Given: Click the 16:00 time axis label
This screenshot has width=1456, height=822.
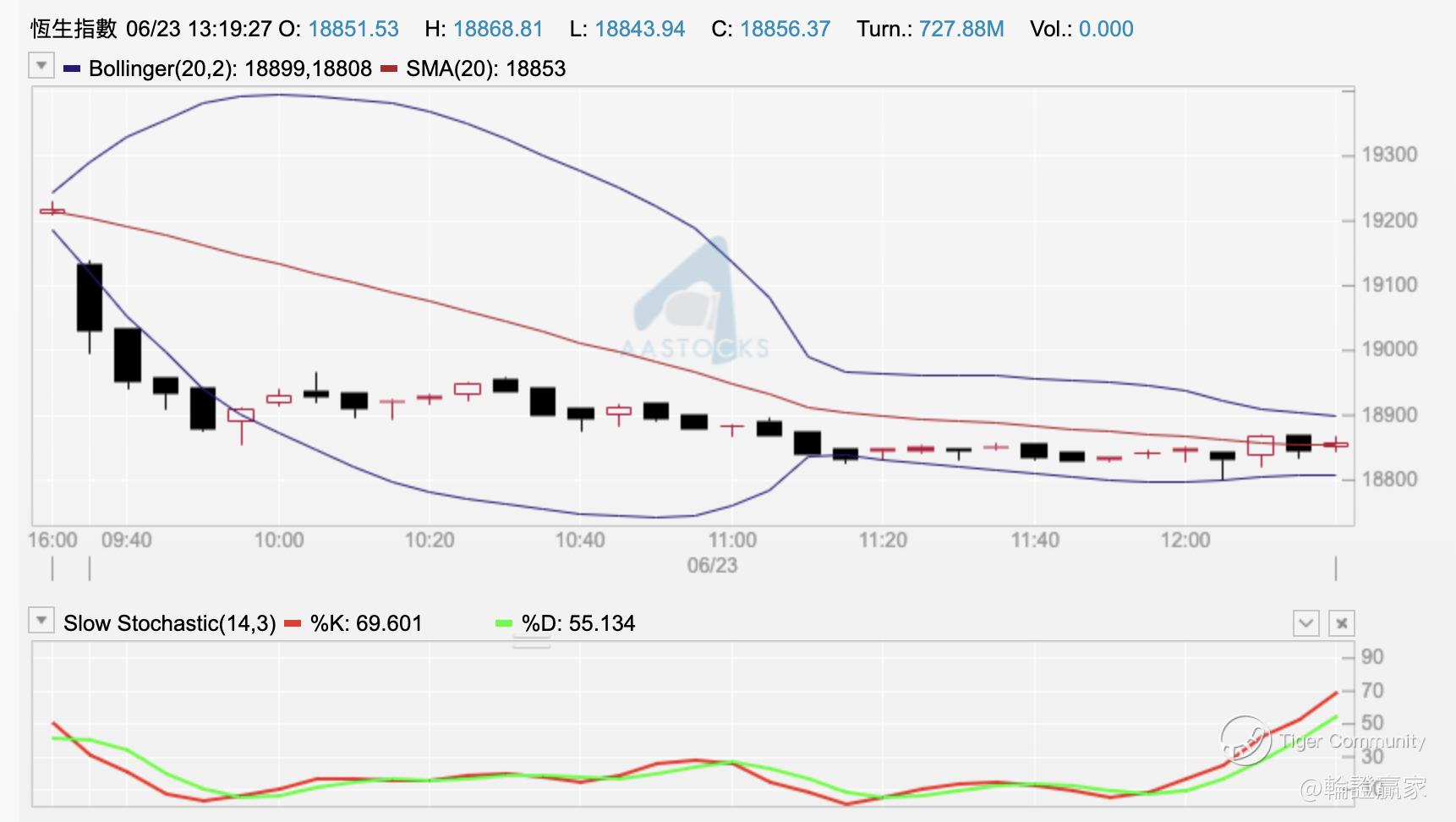Looking at the screenshot, I should 52,540.
